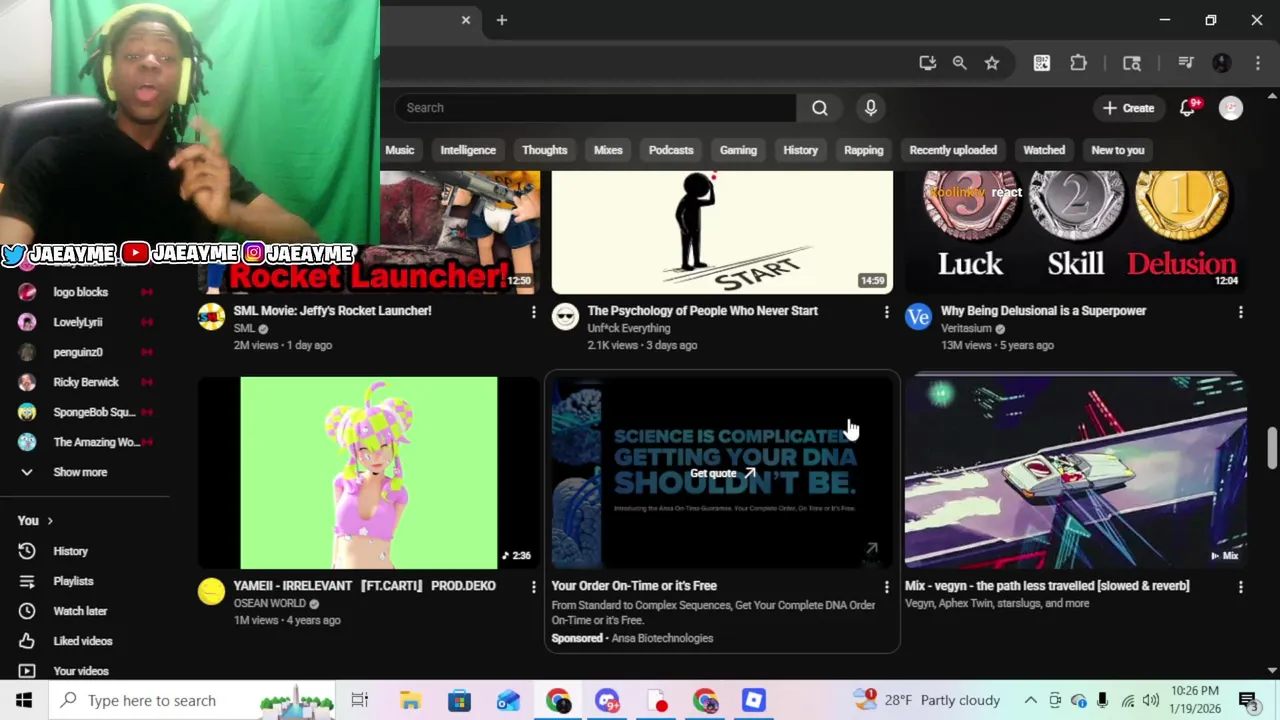Open Microsoft Store from the taskbar

click(x=459, y=700)
